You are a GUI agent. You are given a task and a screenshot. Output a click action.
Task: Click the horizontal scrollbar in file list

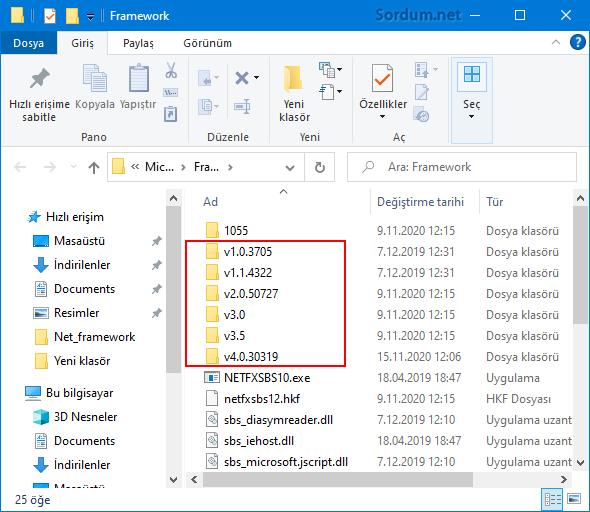(x=338, y=480)
